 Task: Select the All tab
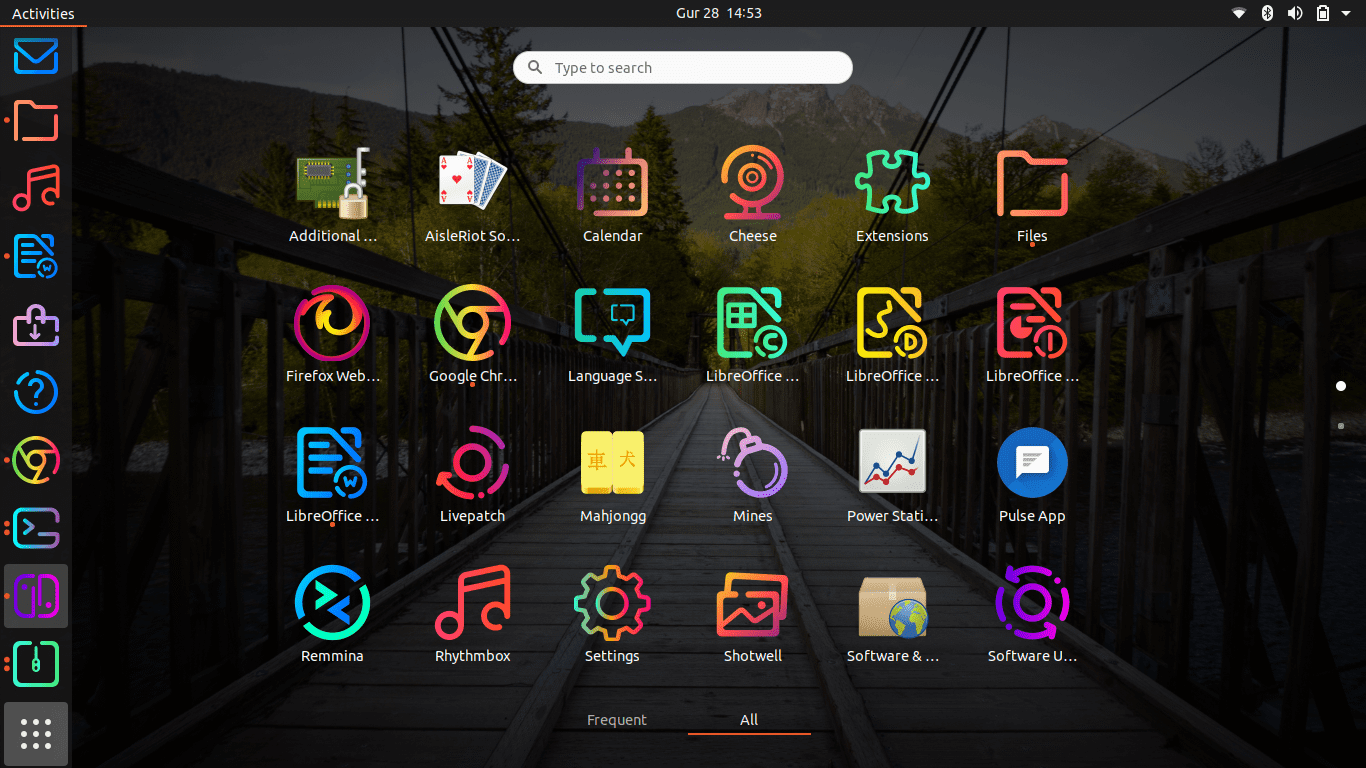point(749,720)
